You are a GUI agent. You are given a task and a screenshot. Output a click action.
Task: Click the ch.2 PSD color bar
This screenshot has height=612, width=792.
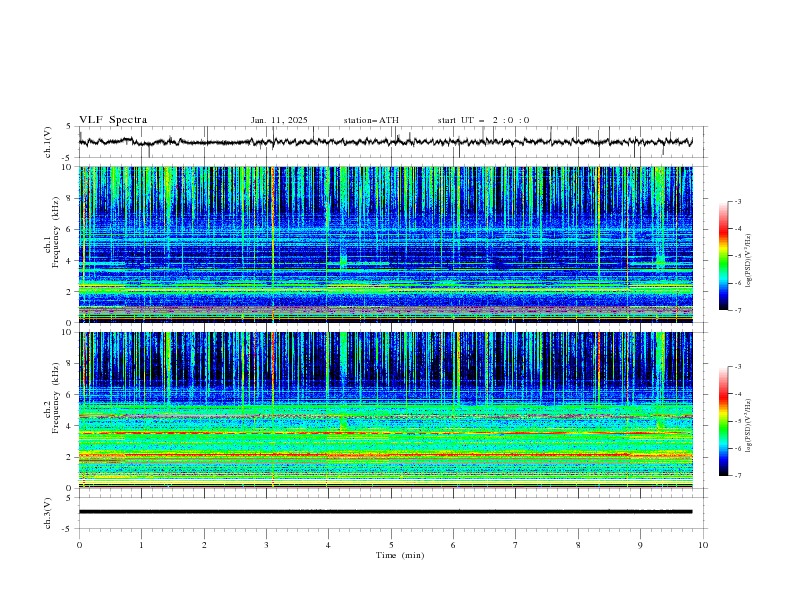[x=723, y=421]
